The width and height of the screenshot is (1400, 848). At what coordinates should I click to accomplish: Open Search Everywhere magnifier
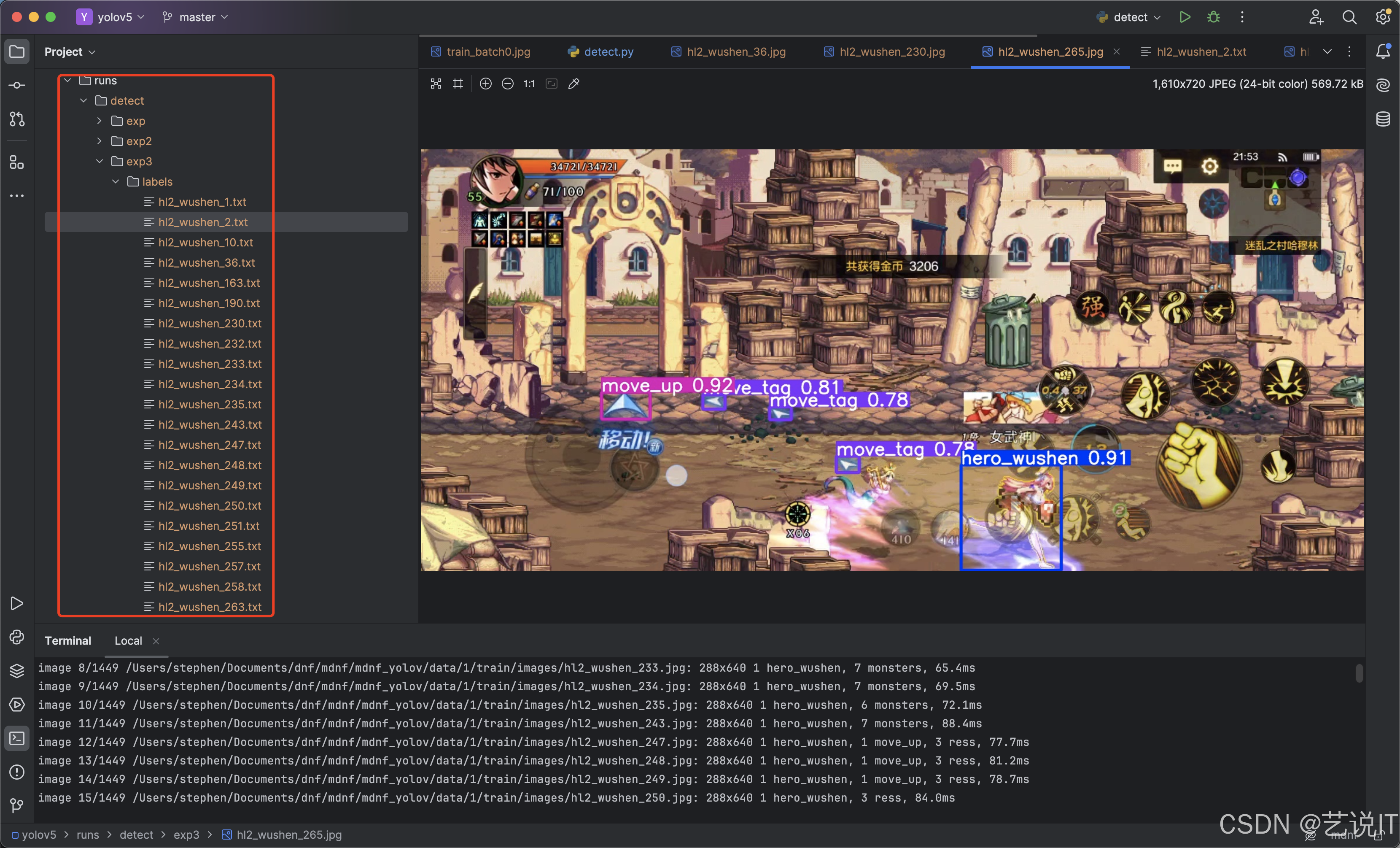coord(1349,17)
